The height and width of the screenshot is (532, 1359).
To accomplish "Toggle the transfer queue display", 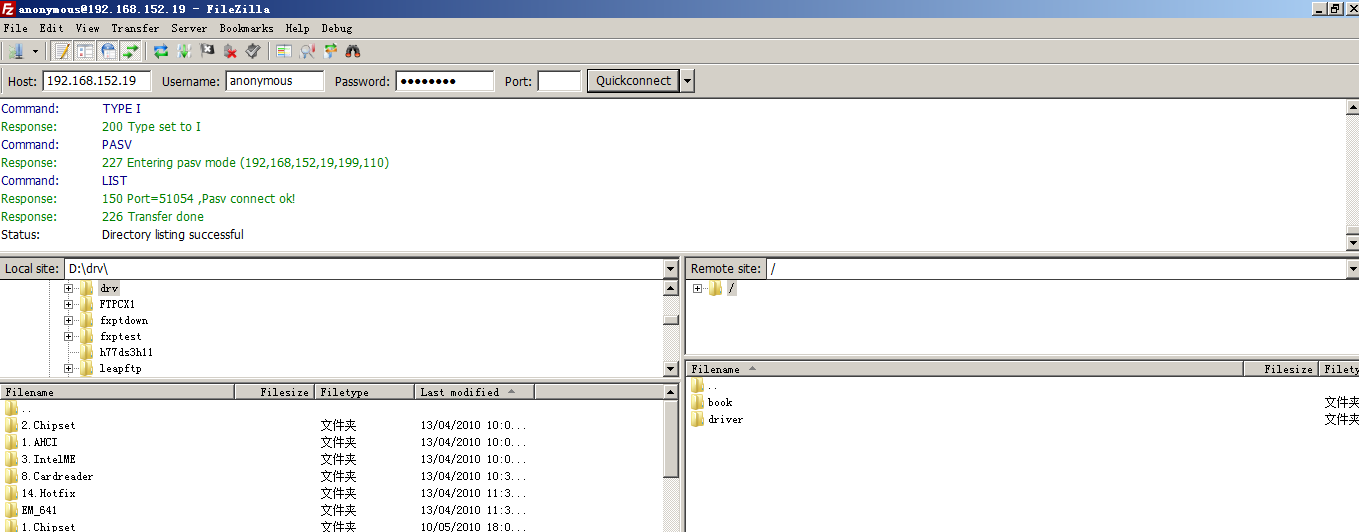I will click(130, 51).
